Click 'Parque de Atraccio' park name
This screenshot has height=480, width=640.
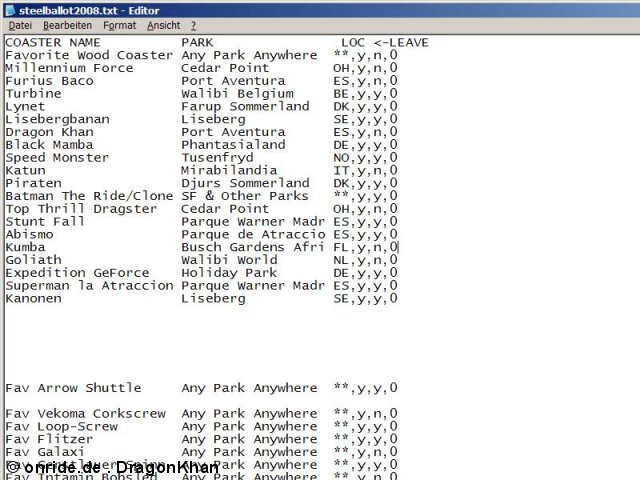(253, 234)
